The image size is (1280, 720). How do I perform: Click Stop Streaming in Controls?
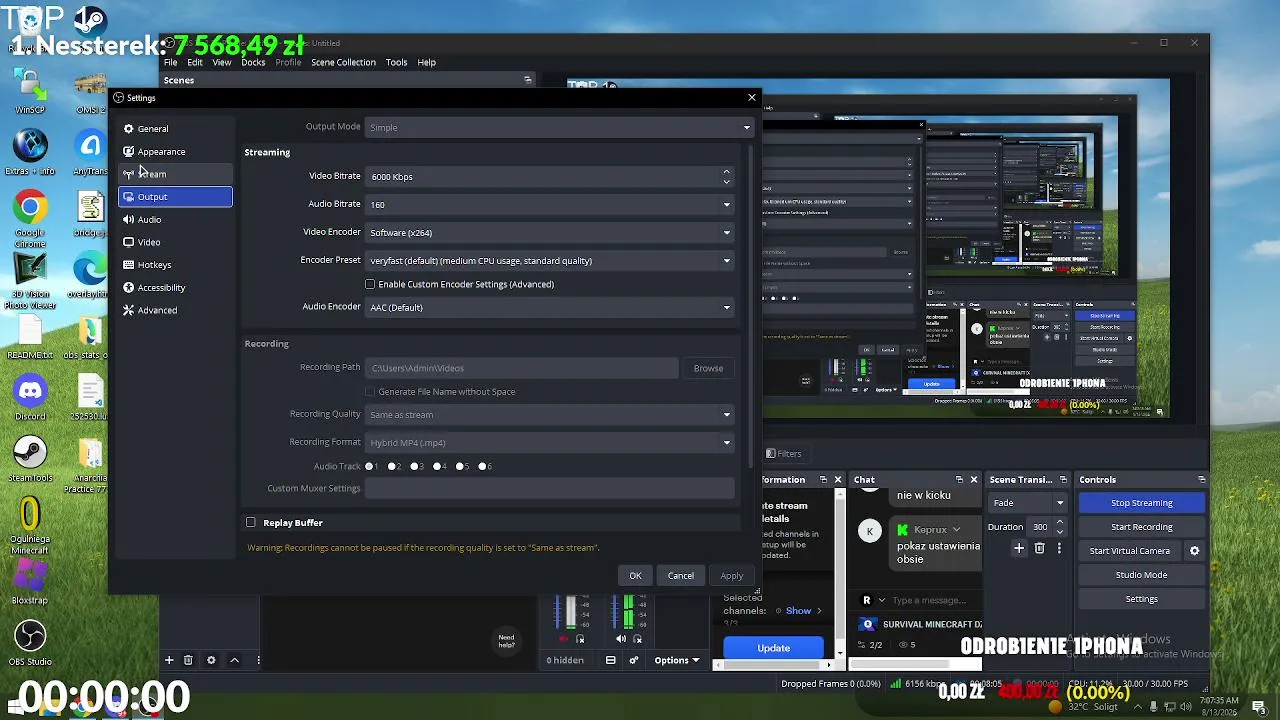click(1142, 503)
